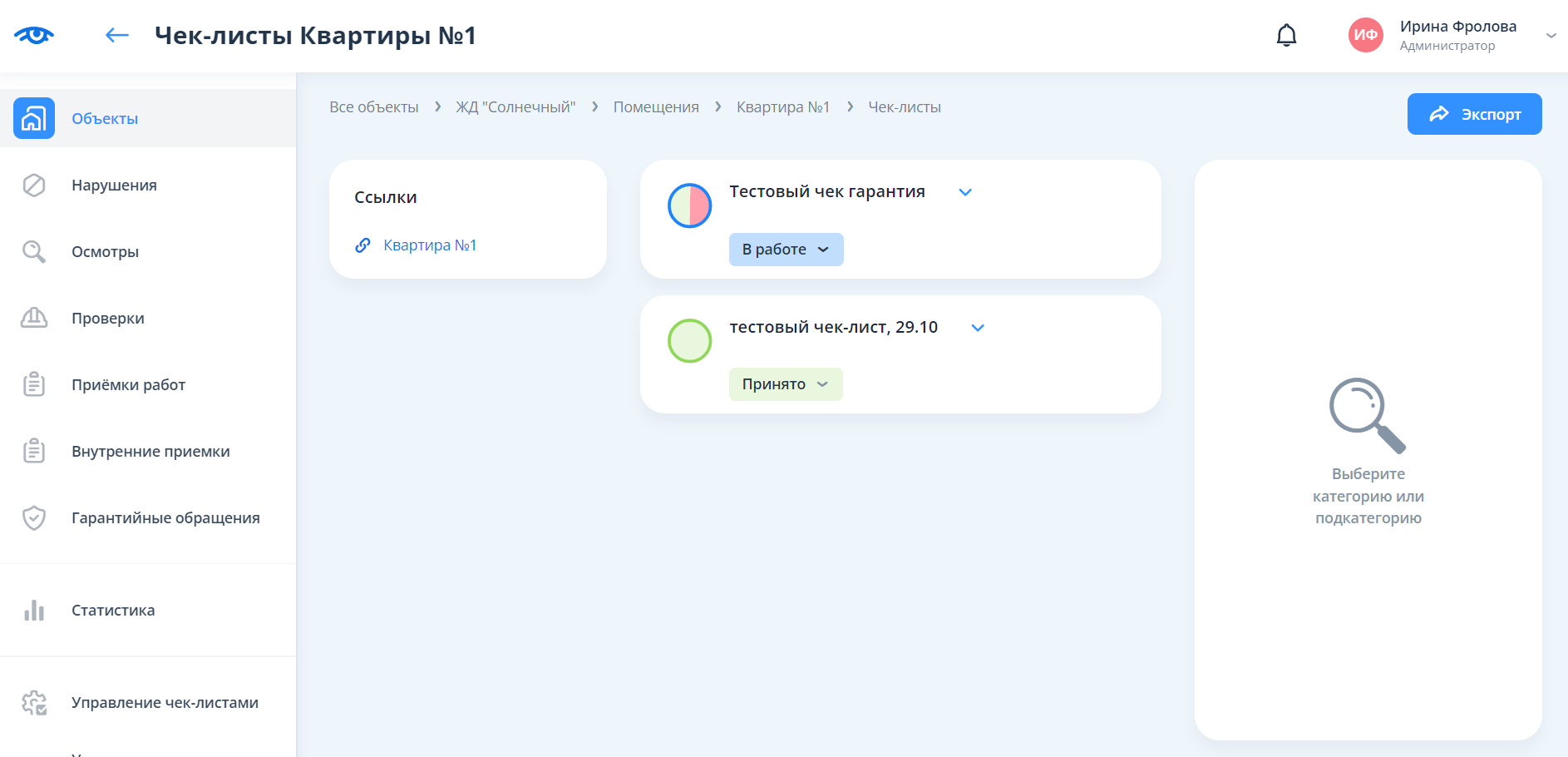The width and height of the screenshot is (1568, 757).
Task: Click the Статистика bar chart icon
Action: pyautogui.click(x=34, y=611)
